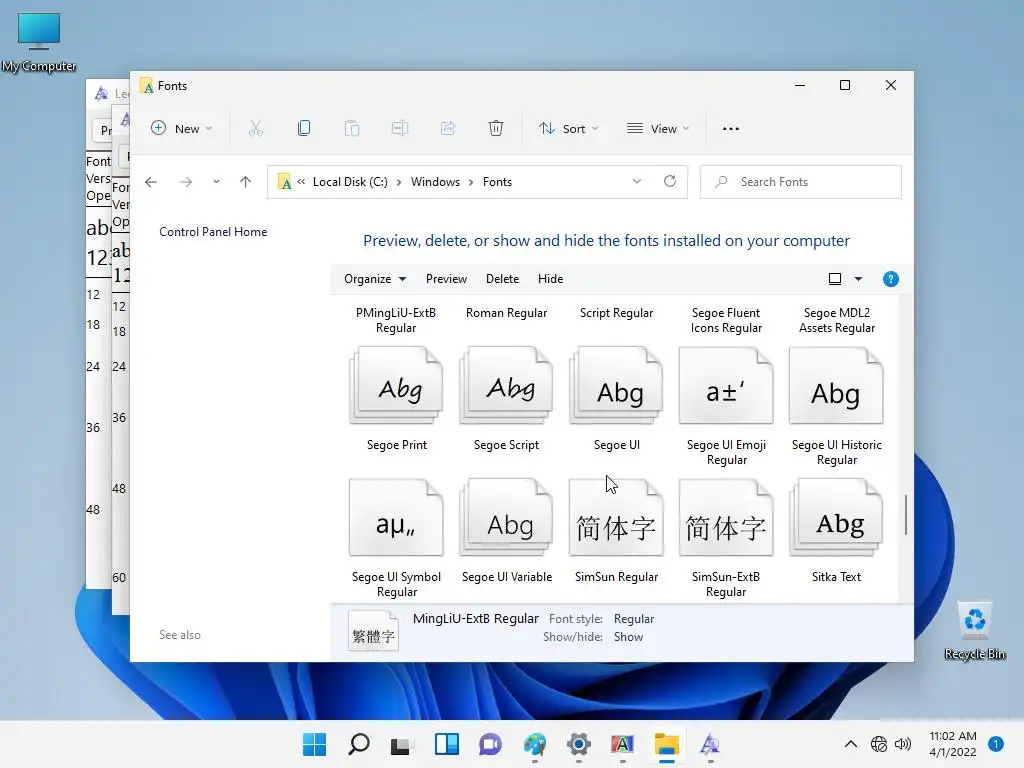The height and width of the screenshot is (768, 1024).
Task: Open Control Panel Home link
Action: [x=213, y=232]
